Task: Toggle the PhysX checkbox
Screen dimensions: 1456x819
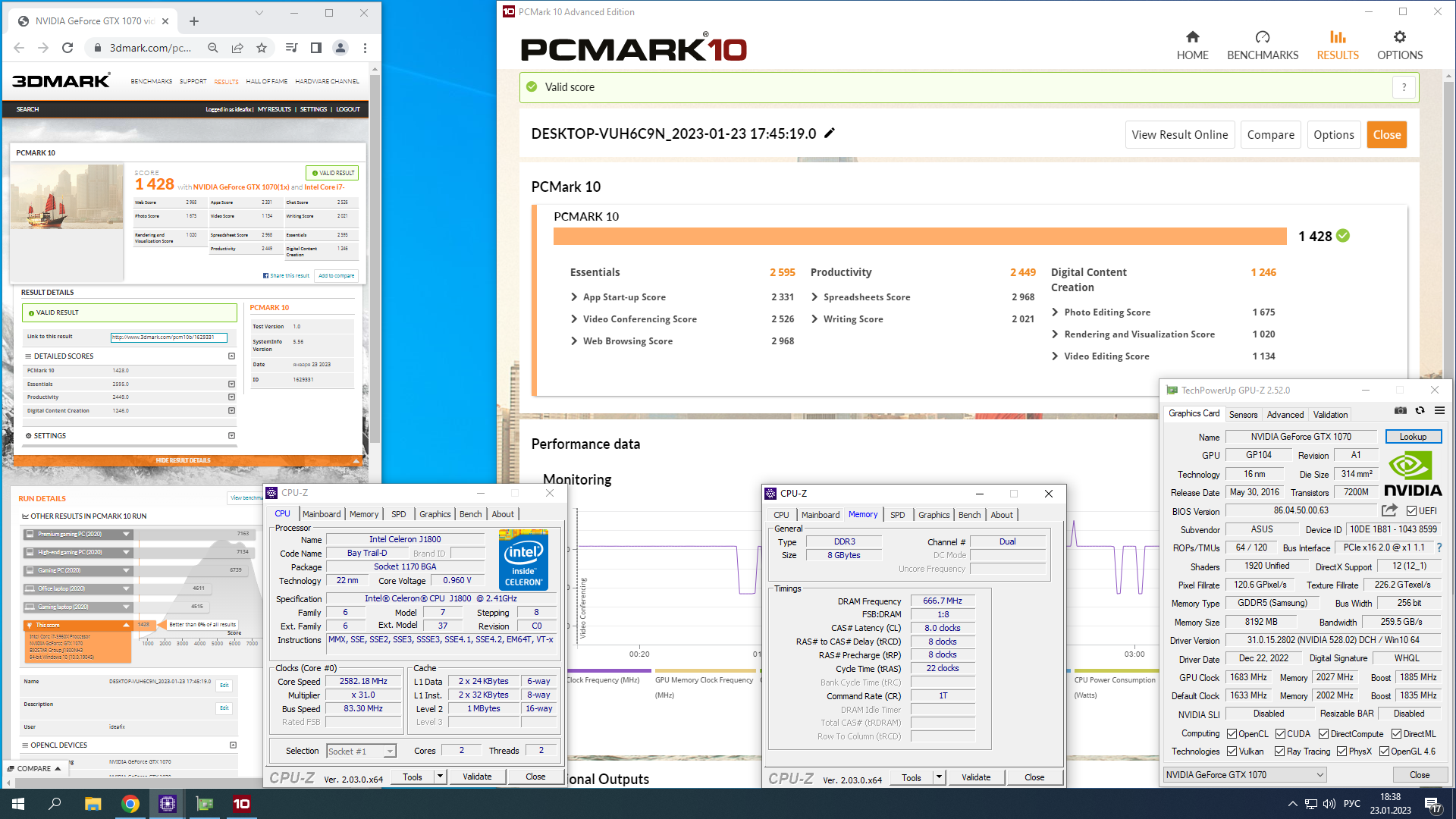Action: coord(1342,752)
